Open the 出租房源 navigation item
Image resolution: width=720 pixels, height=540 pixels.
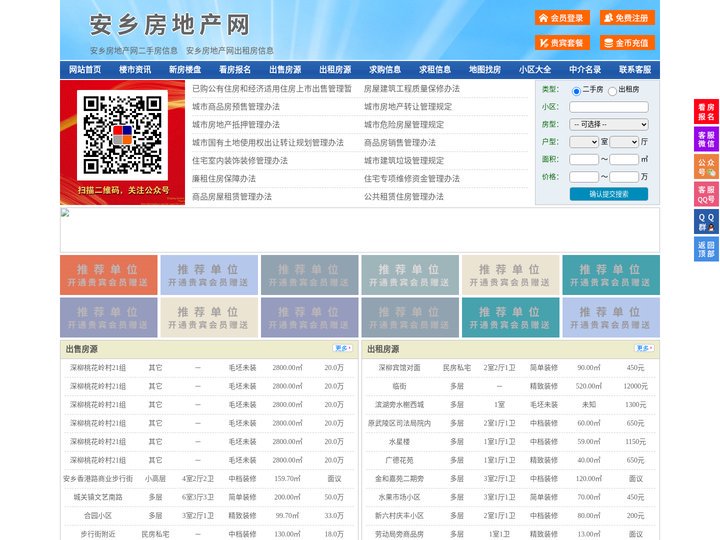[335, 70]
